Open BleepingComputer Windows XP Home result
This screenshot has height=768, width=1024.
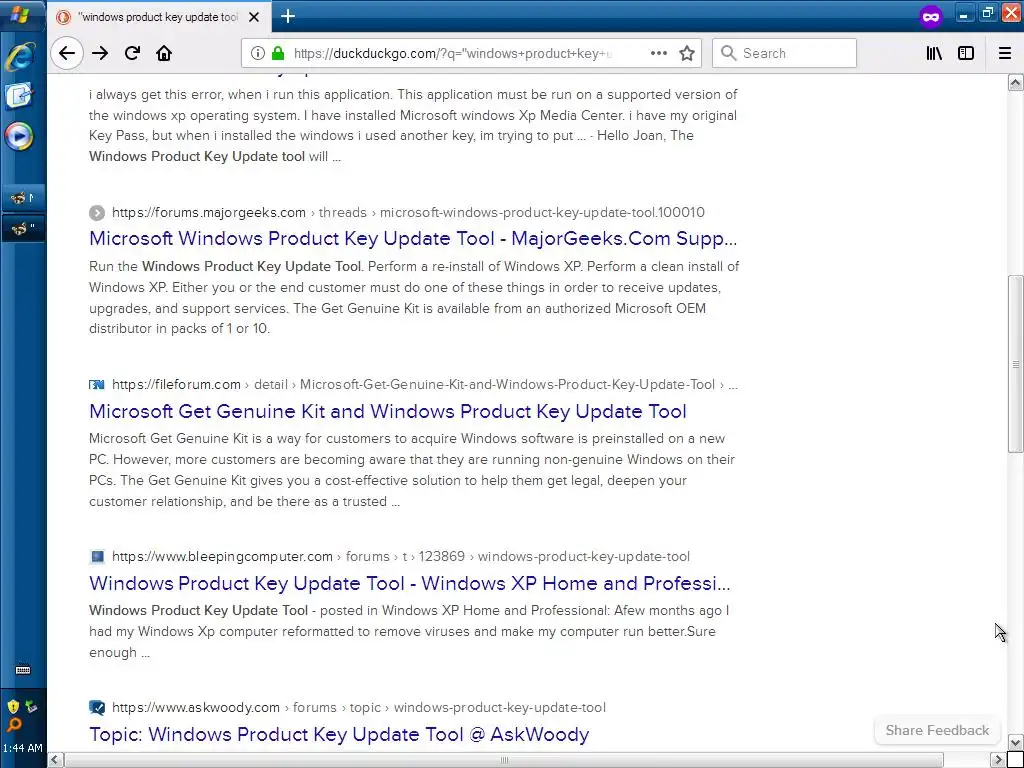pyautogui.click(x=409, y=583)
